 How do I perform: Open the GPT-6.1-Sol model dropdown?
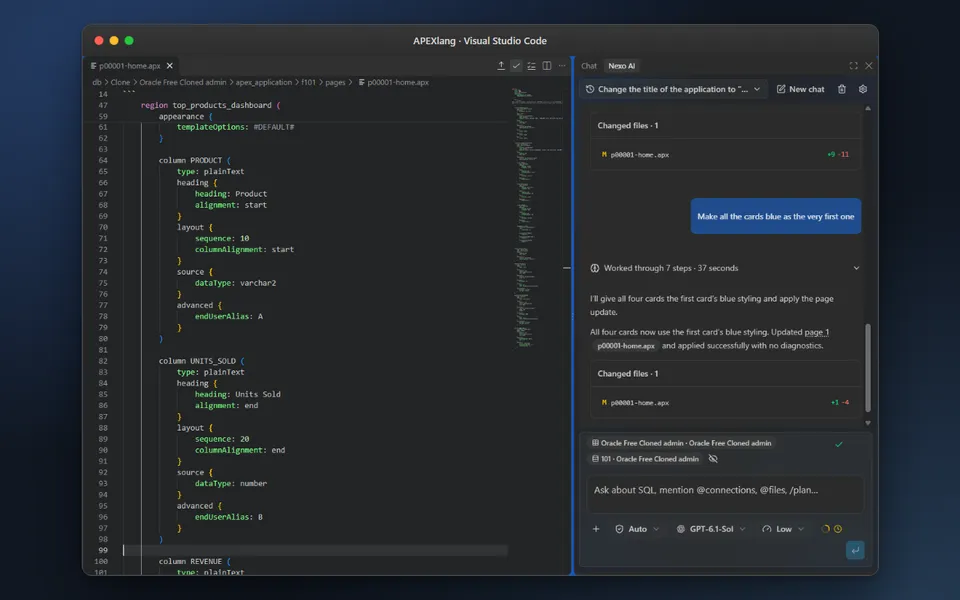click(x=711, y=529)
